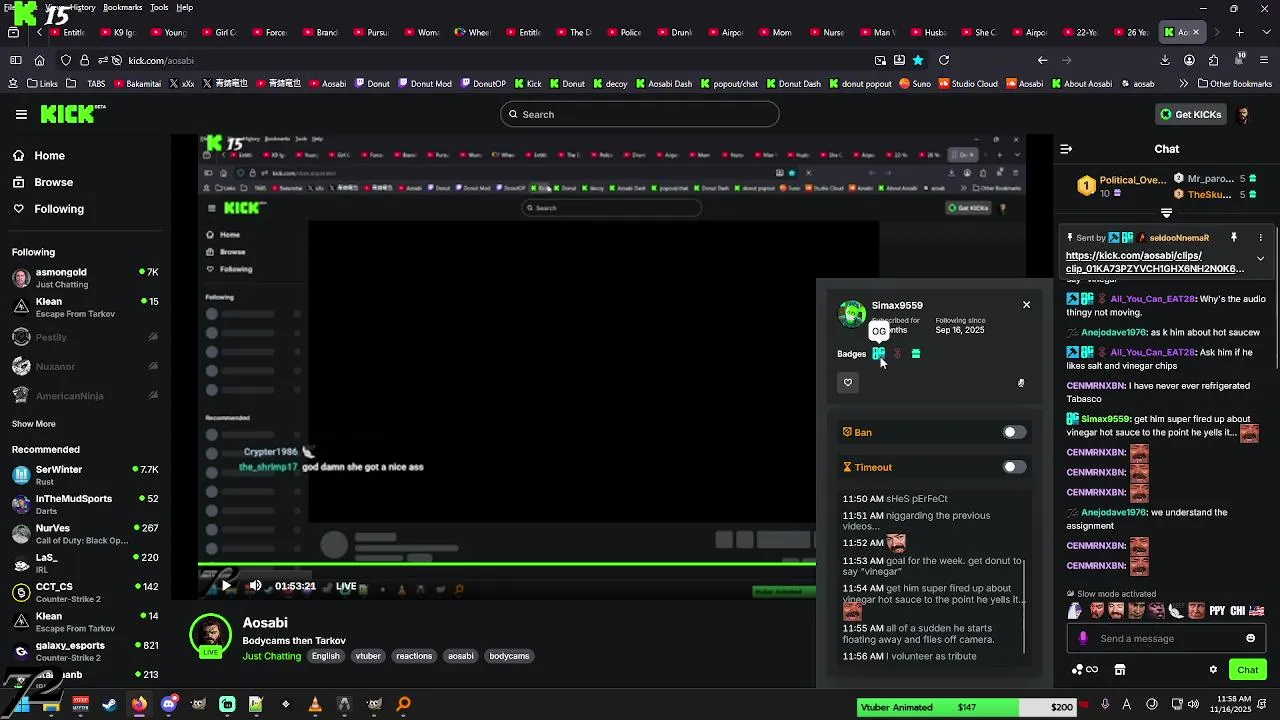Screen dimensions: 1280x720
Task: Click the US flag quick emote
Action: point(1257,611)
